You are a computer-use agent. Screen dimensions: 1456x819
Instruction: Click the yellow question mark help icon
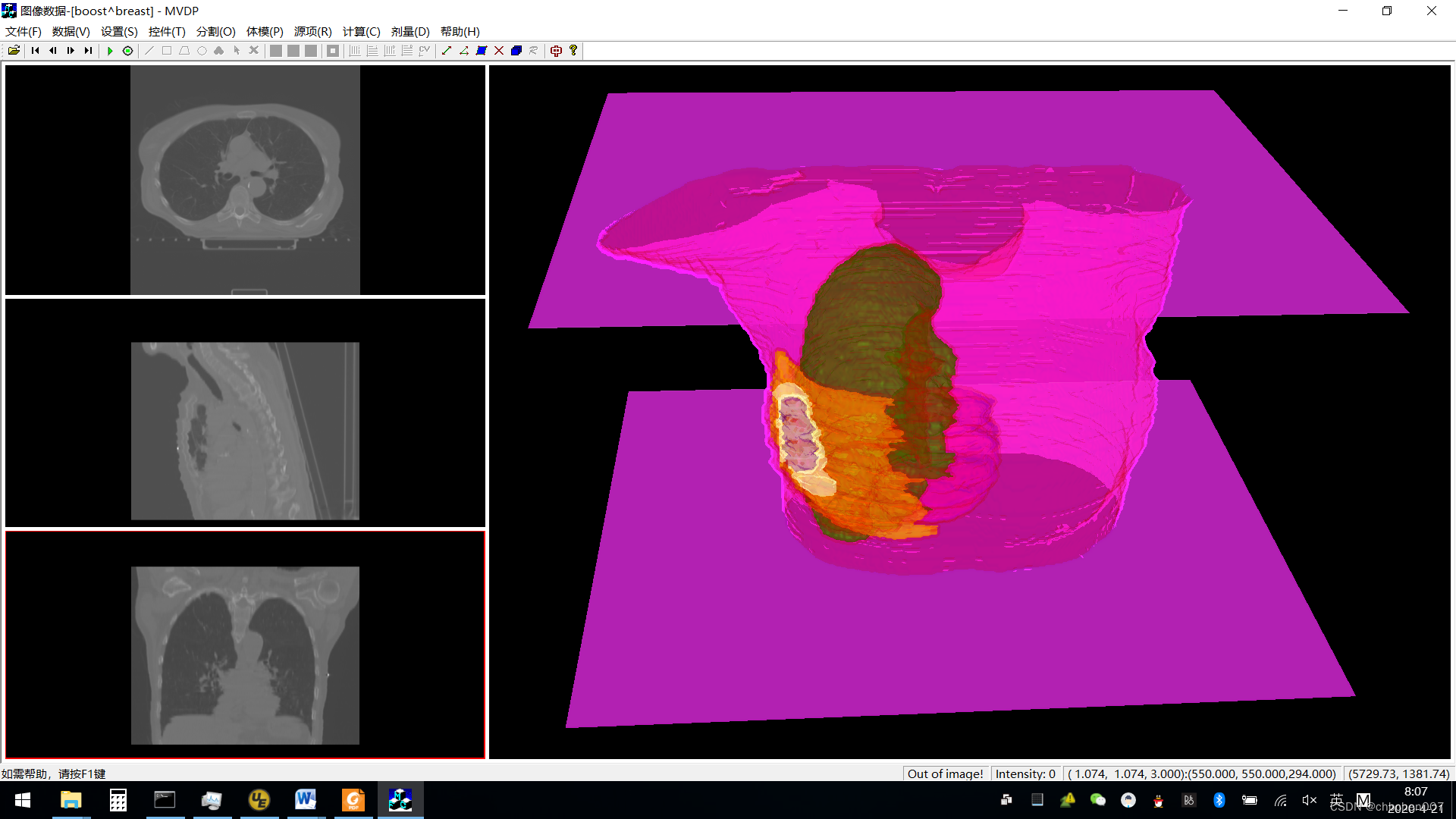click(x=573, y=51)
